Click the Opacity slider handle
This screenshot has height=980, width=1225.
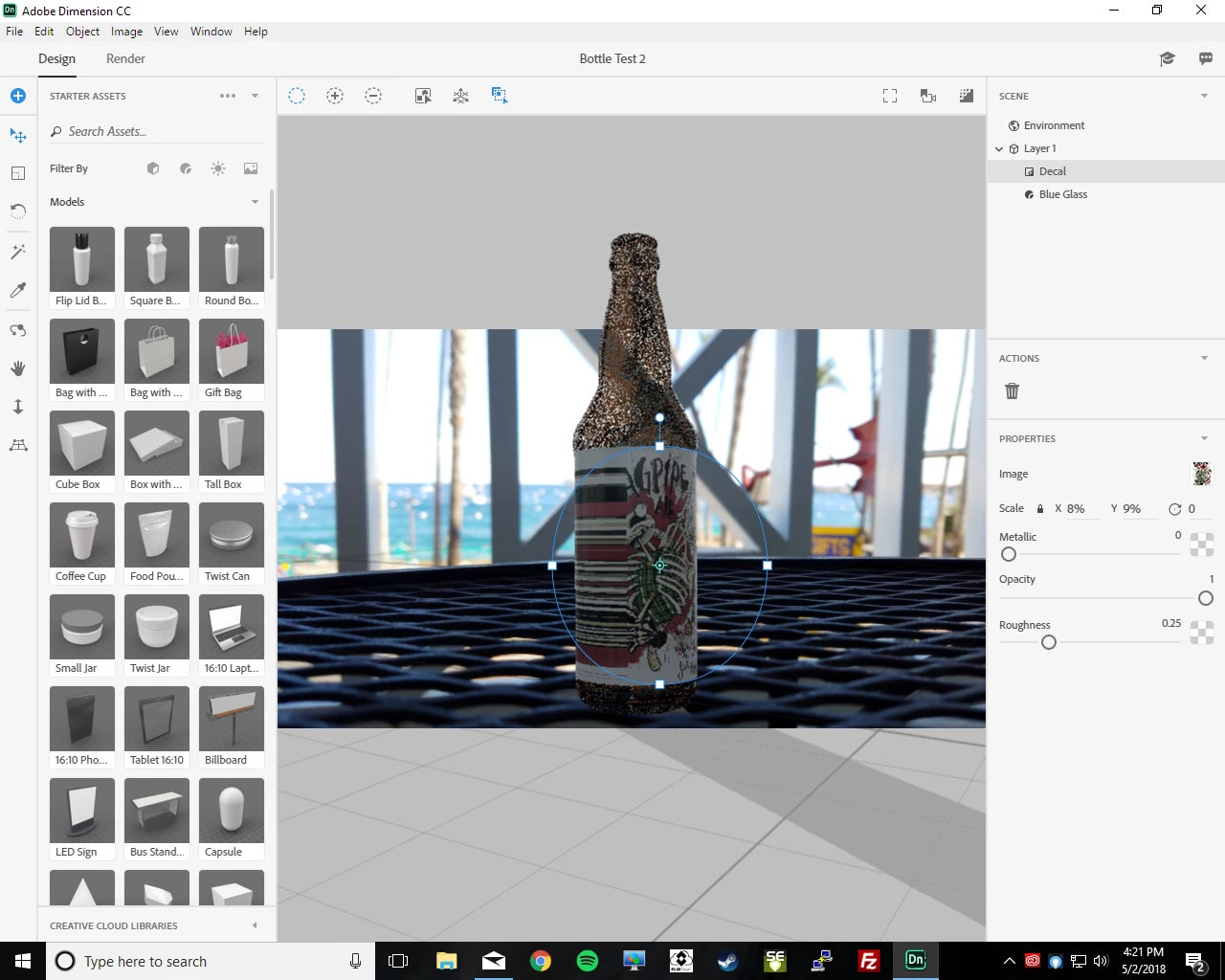point(1206,598)
